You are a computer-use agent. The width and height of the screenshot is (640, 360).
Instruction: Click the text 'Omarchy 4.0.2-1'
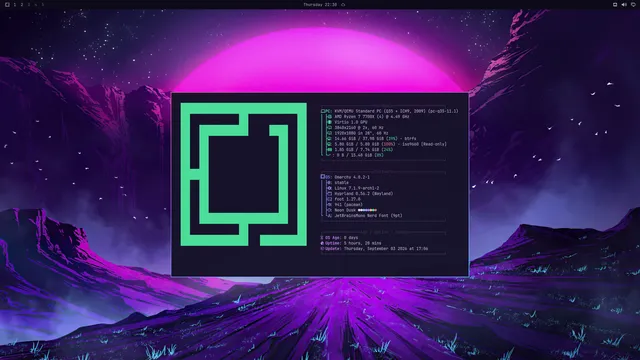(x=352, y=177)
